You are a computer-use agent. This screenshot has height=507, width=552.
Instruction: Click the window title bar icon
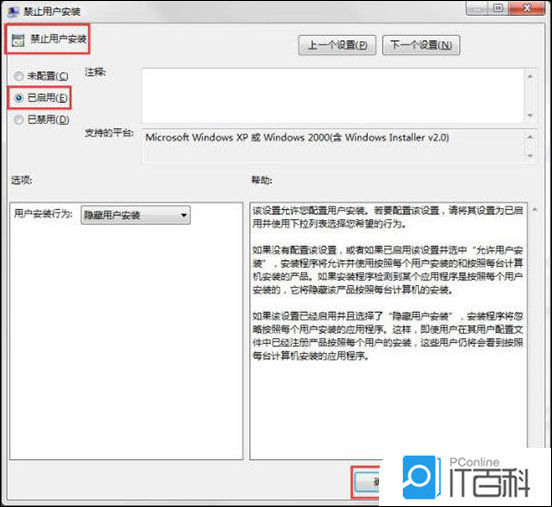pos(13,12)
